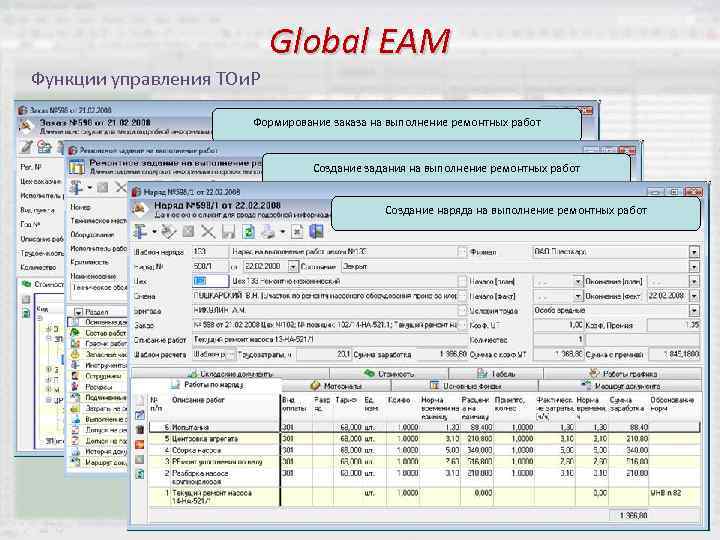Image resolution: width=720 pixels, height=540 pixels.
Task: Expand the Филиал dropdown
Action: tap(694, 252)
